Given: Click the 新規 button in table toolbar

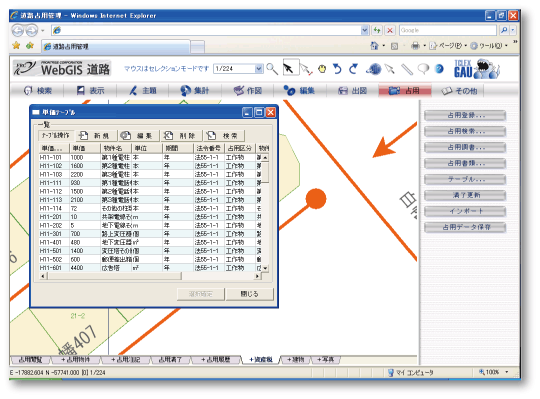Looking at the screenshot, I should click(93, 136).
